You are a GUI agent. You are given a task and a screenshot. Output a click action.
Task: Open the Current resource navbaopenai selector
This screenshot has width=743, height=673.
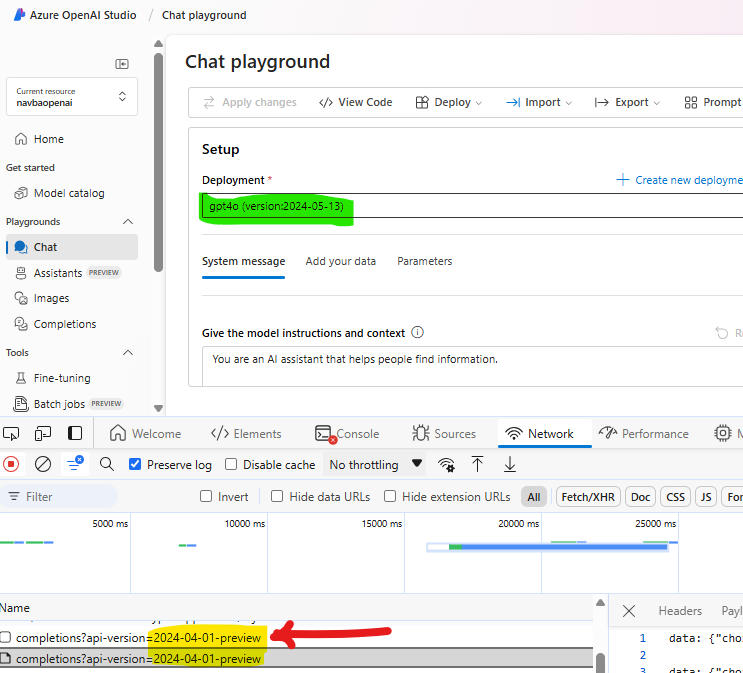[72, 97]
